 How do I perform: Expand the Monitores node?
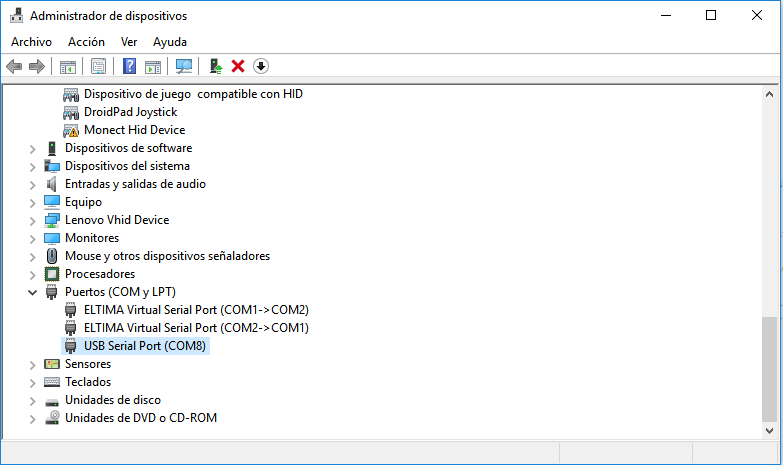click(x=32, y=239)
